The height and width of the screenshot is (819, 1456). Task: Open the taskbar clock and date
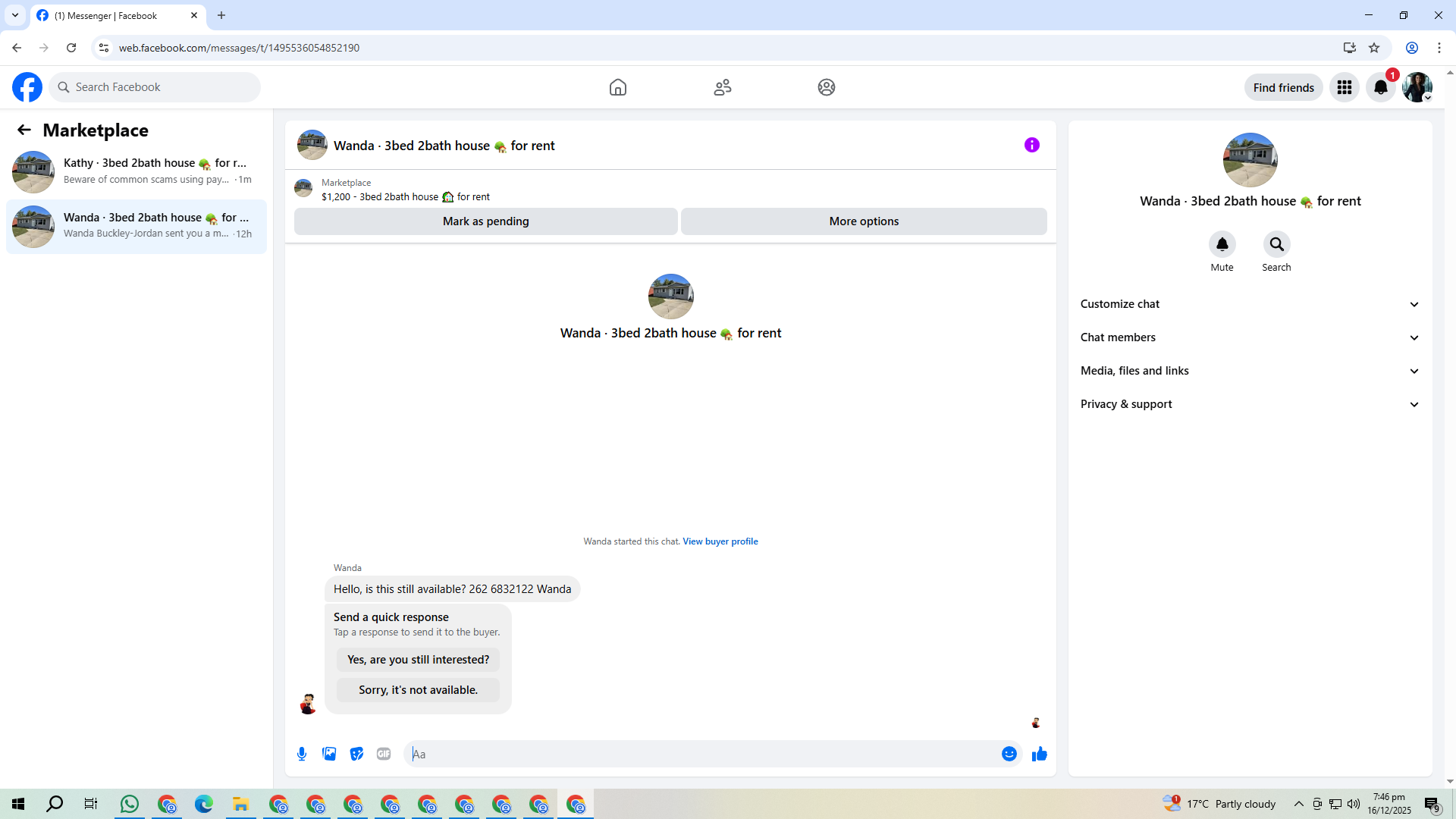[x=1389, y=804]
